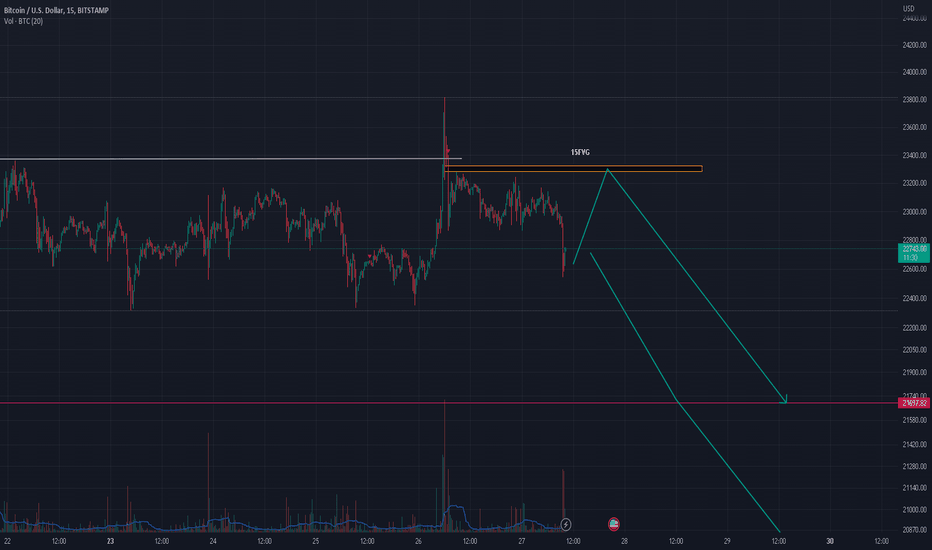
Task: Open the US flag economic event marker
Action: pos(613,524)
